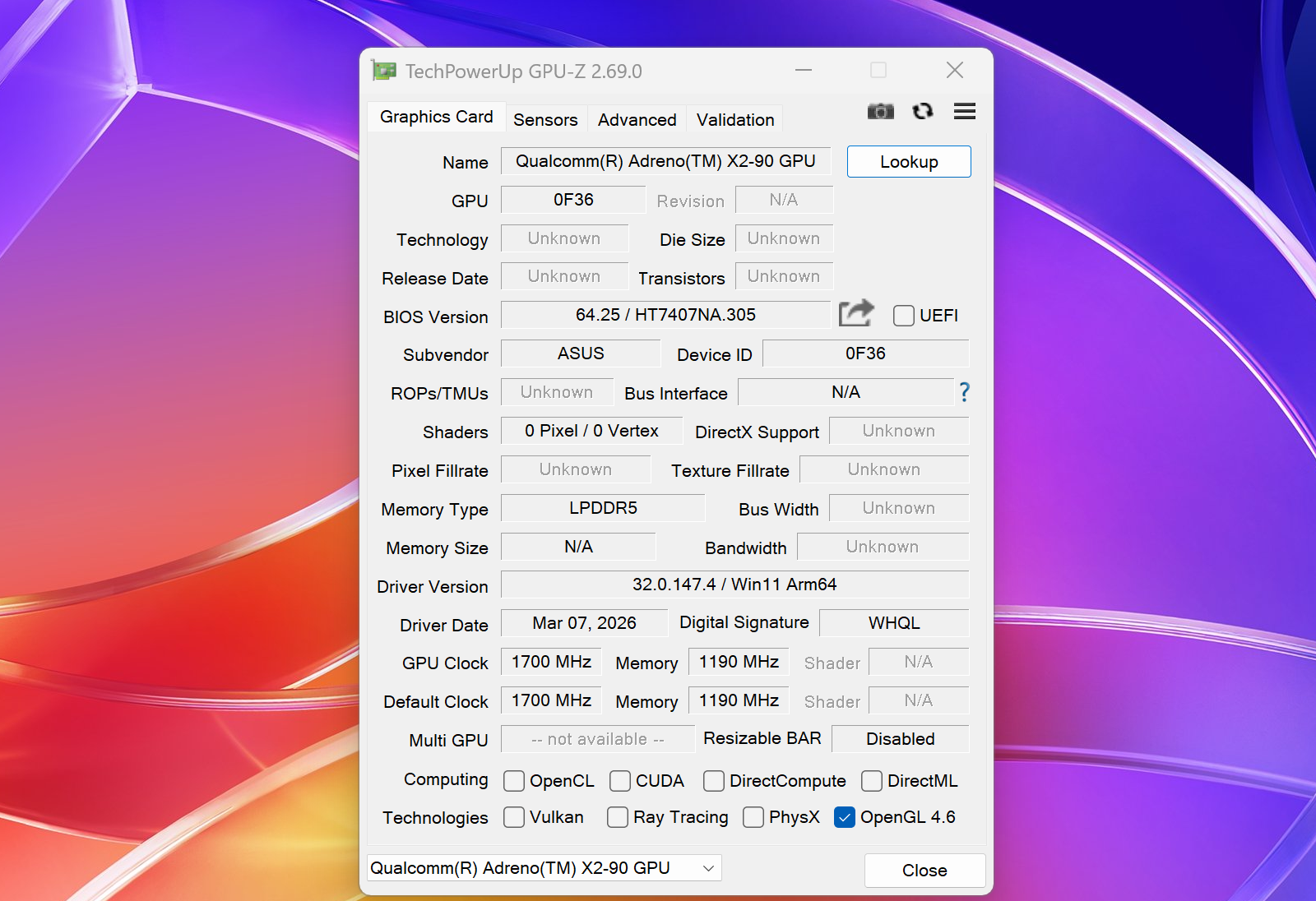Image resolution: width=1316 pixels, height=901 pixels.
Task: Click the Memory Type value LPDDR5
Action: tap(603, 508)
